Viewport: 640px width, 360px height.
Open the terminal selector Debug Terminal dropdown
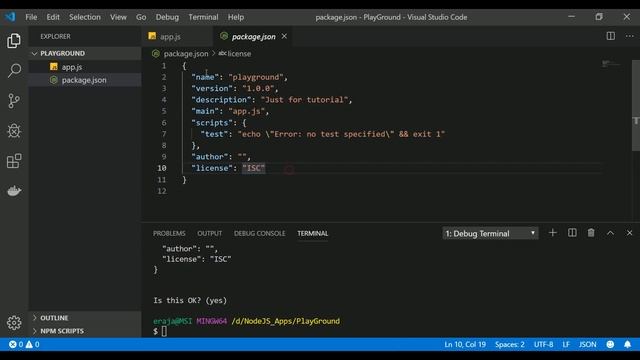pos(490,233)
